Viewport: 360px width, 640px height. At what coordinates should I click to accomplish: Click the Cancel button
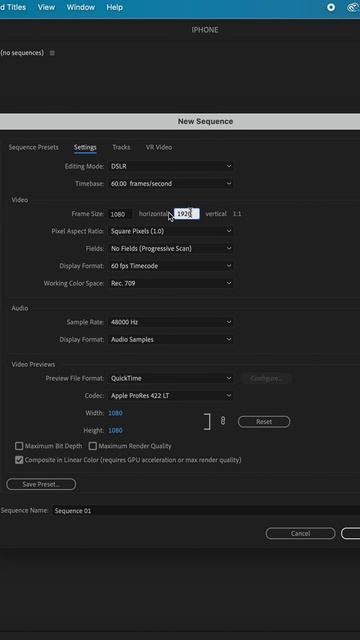(x=300, y=533)
